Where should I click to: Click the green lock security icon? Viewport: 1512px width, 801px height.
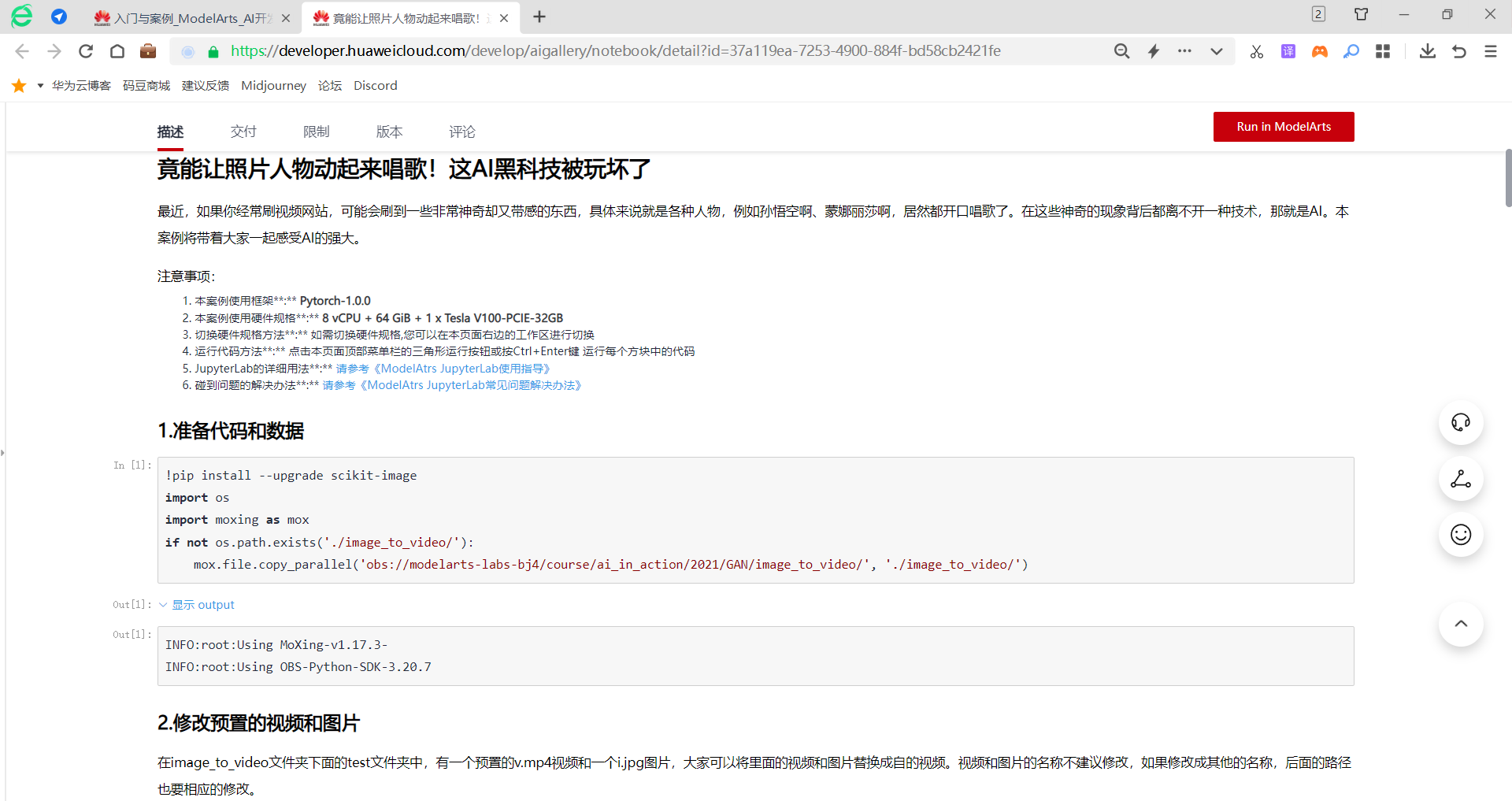point(213,51)
